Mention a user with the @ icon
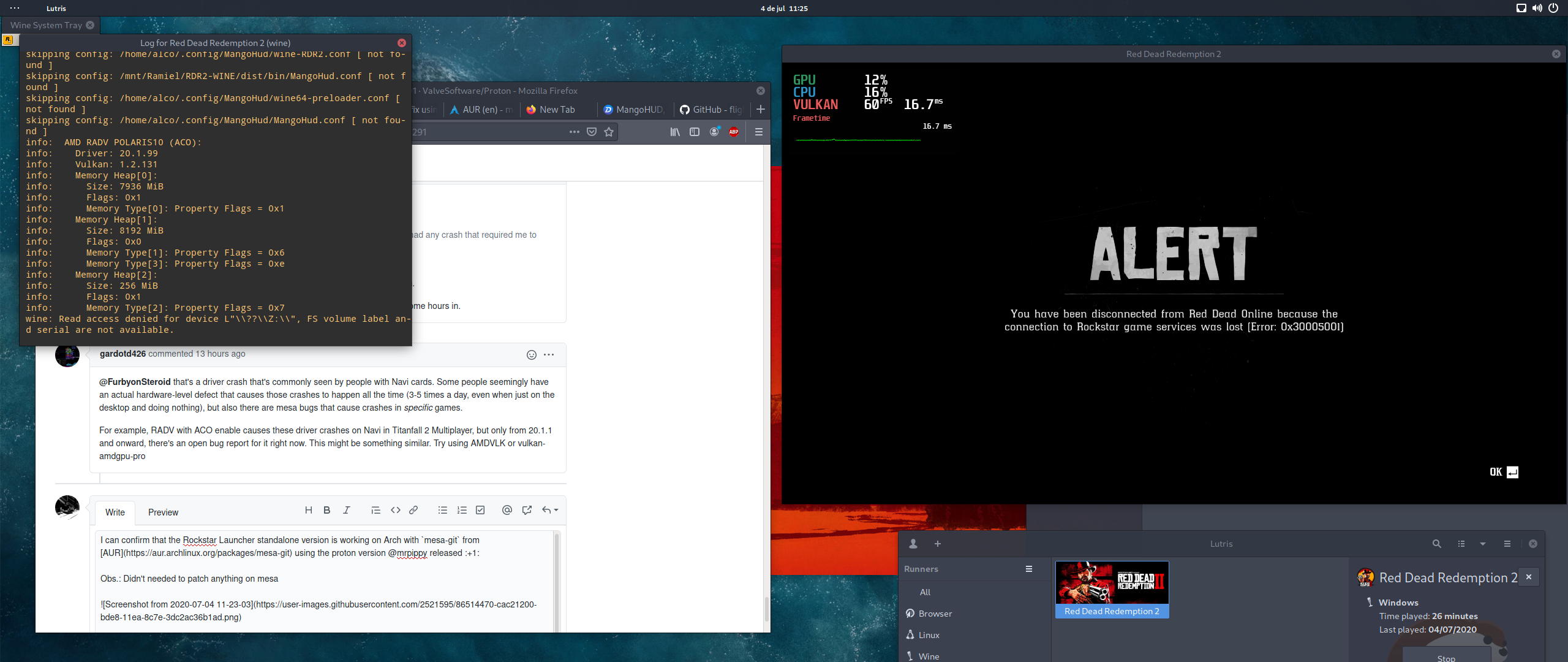 (507, 510)
